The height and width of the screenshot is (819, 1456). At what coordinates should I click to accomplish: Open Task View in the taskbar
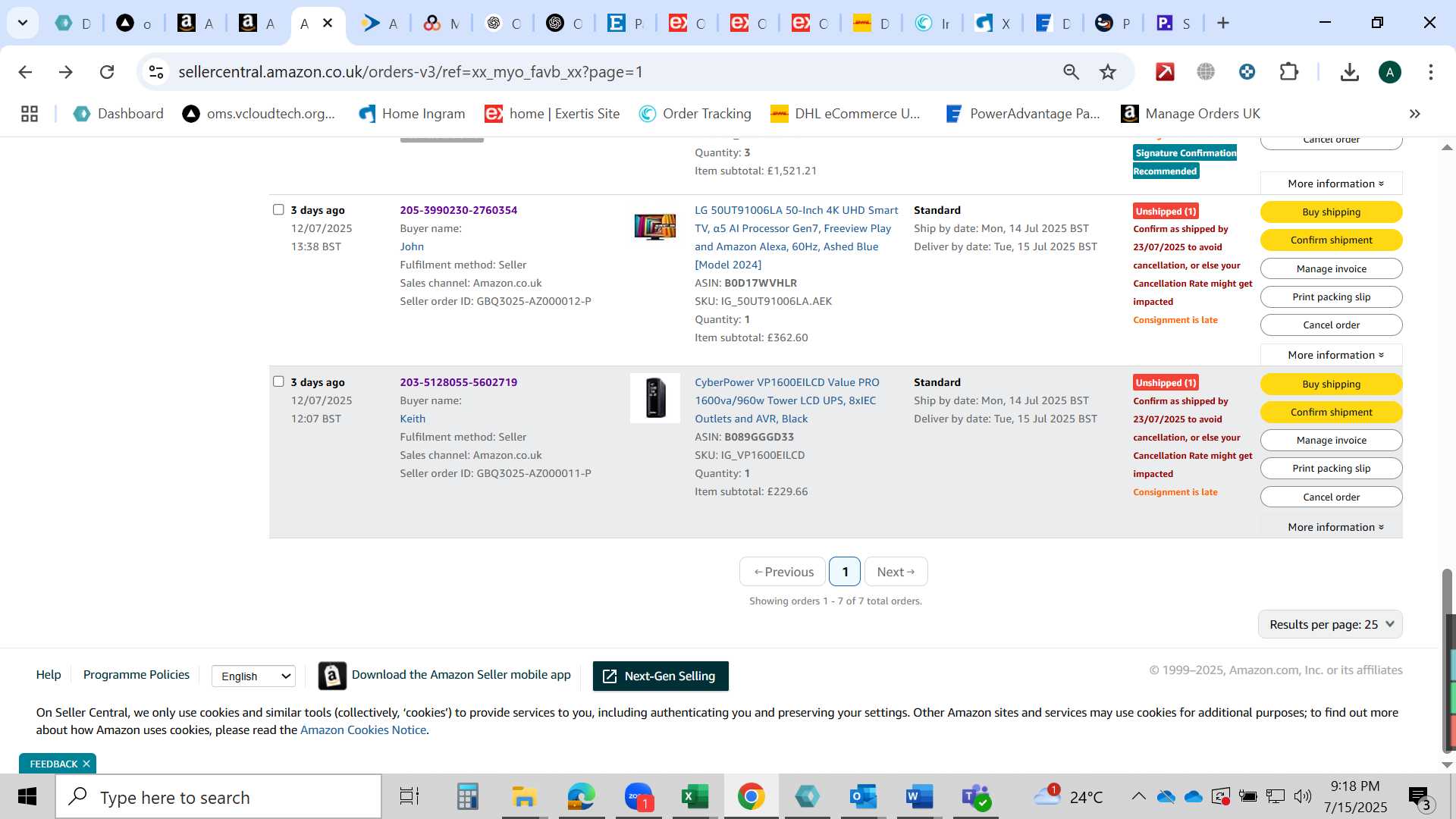coord(409,797)
